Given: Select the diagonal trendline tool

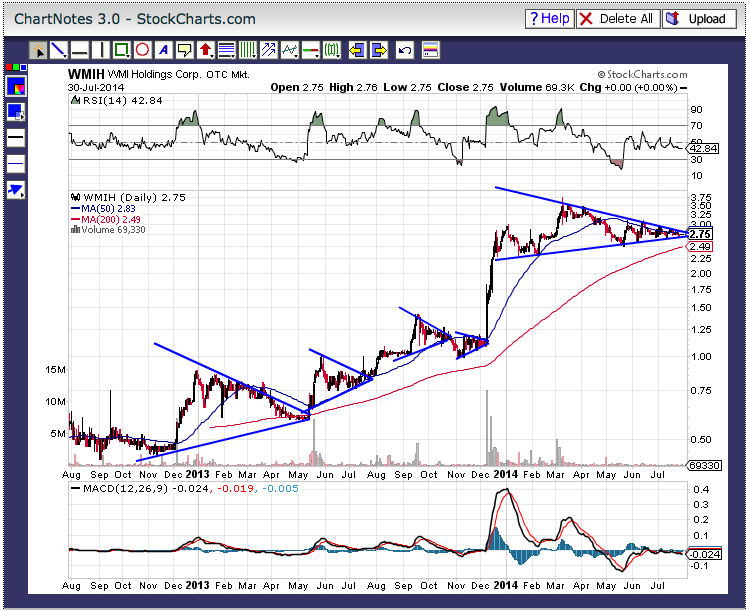Looking at the screenshot, I should click(59, 50).
